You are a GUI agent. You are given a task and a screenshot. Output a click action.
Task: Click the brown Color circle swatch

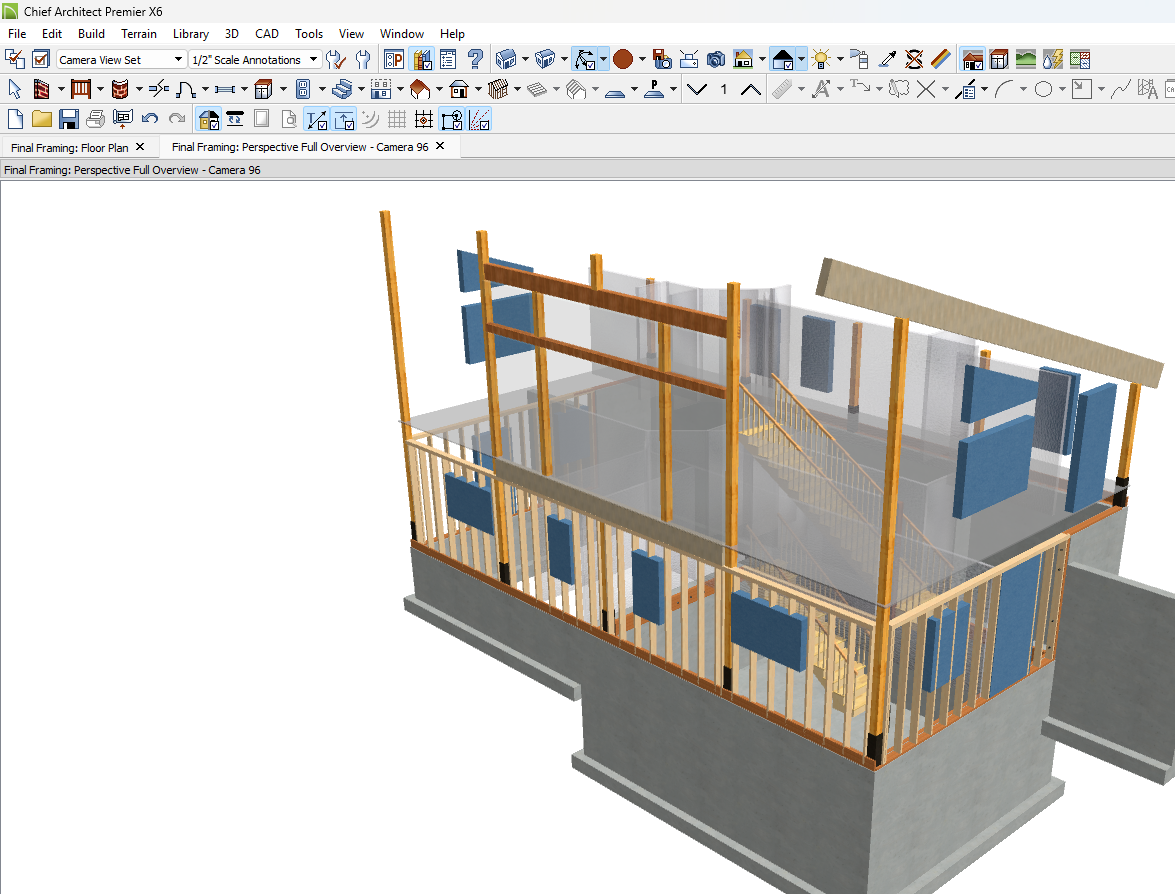623,59
